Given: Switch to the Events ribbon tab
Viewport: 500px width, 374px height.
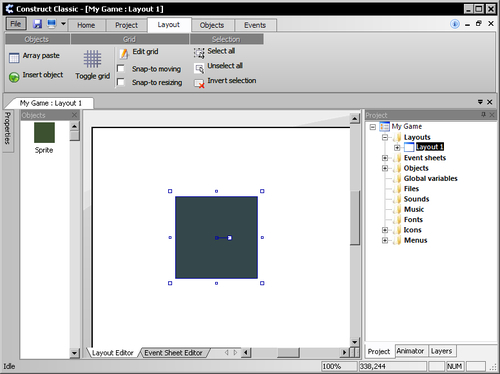Looking at the screenshot, I should point(255,25).
